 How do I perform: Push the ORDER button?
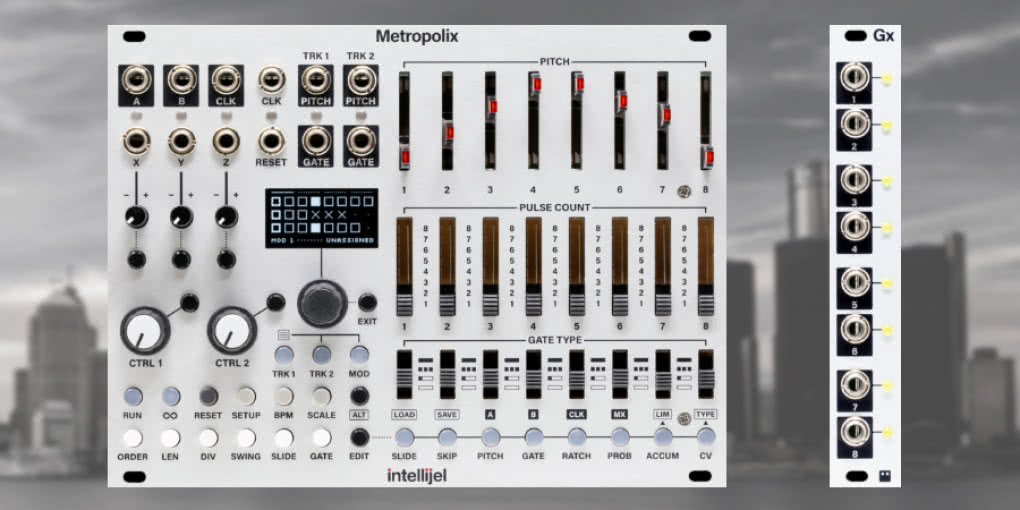point(133,438)
